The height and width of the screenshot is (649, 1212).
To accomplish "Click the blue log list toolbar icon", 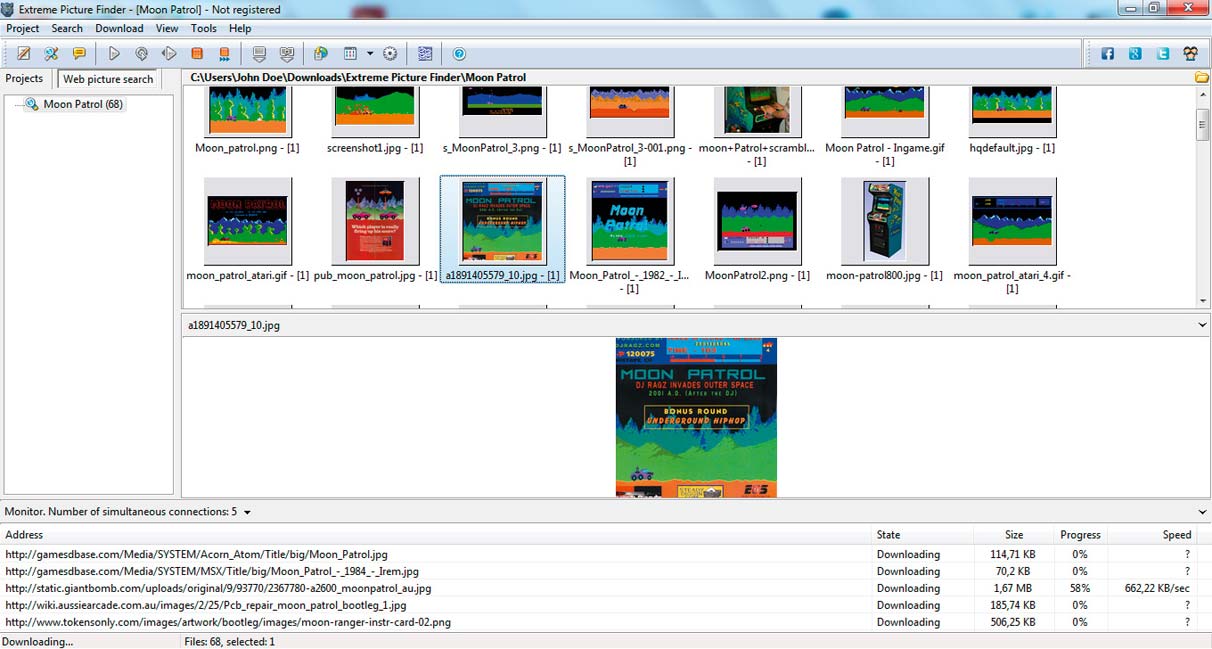I will pyautogui.click(x=425, y=54).
